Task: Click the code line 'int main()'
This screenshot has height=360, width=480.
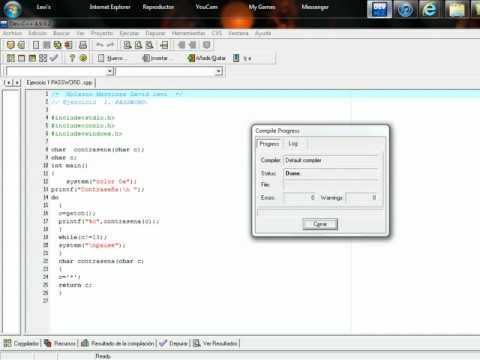Action: point(69,166)
